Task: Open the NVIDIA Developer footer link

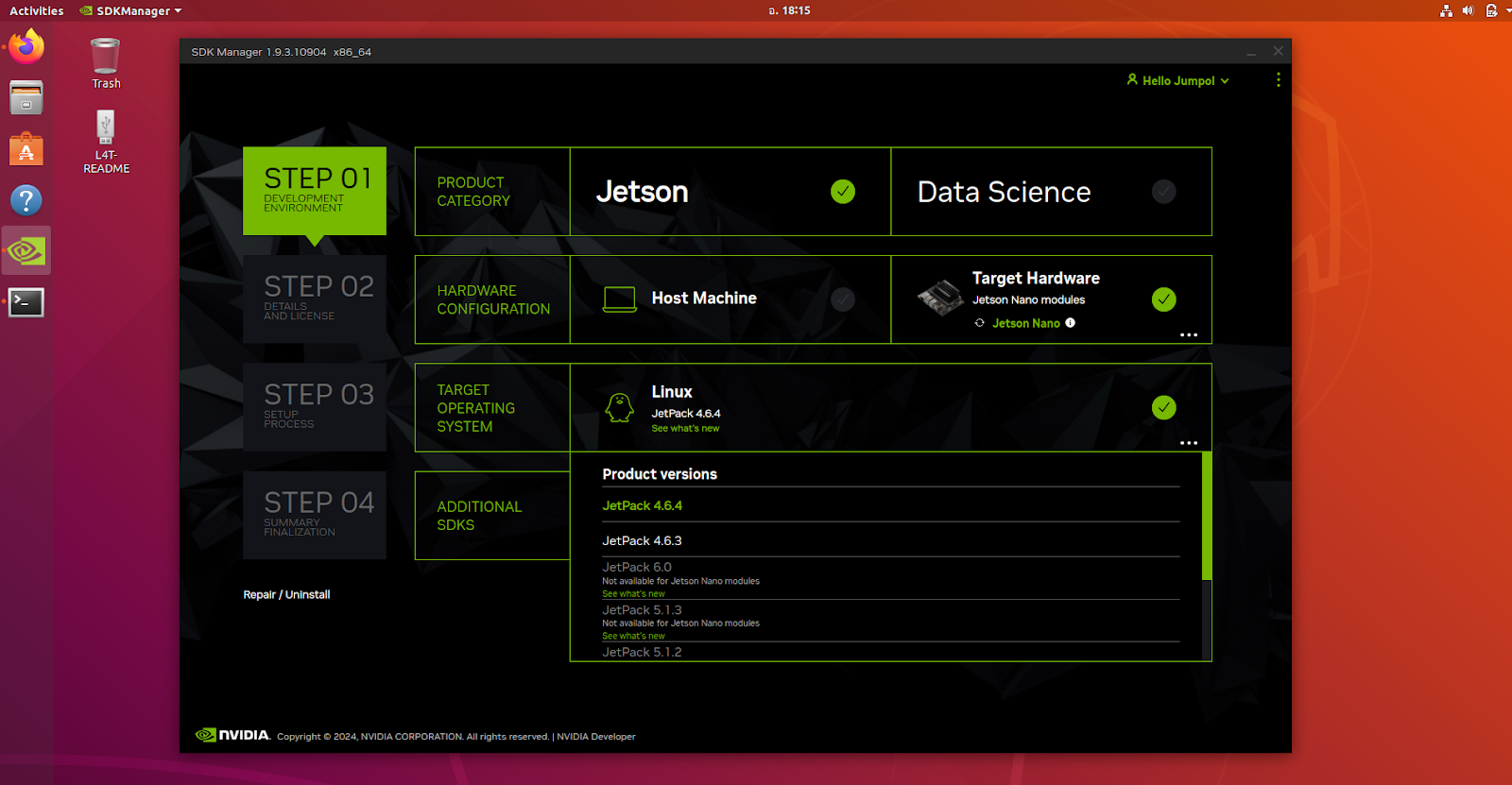Action: [x=596, y=737]
